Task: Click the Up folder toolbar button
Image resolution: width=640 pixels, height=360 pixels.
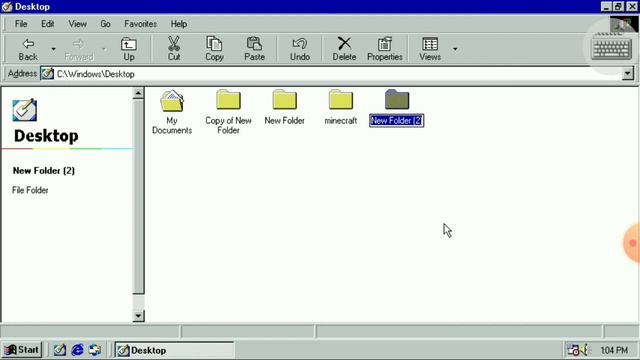Action: [129, 49]
